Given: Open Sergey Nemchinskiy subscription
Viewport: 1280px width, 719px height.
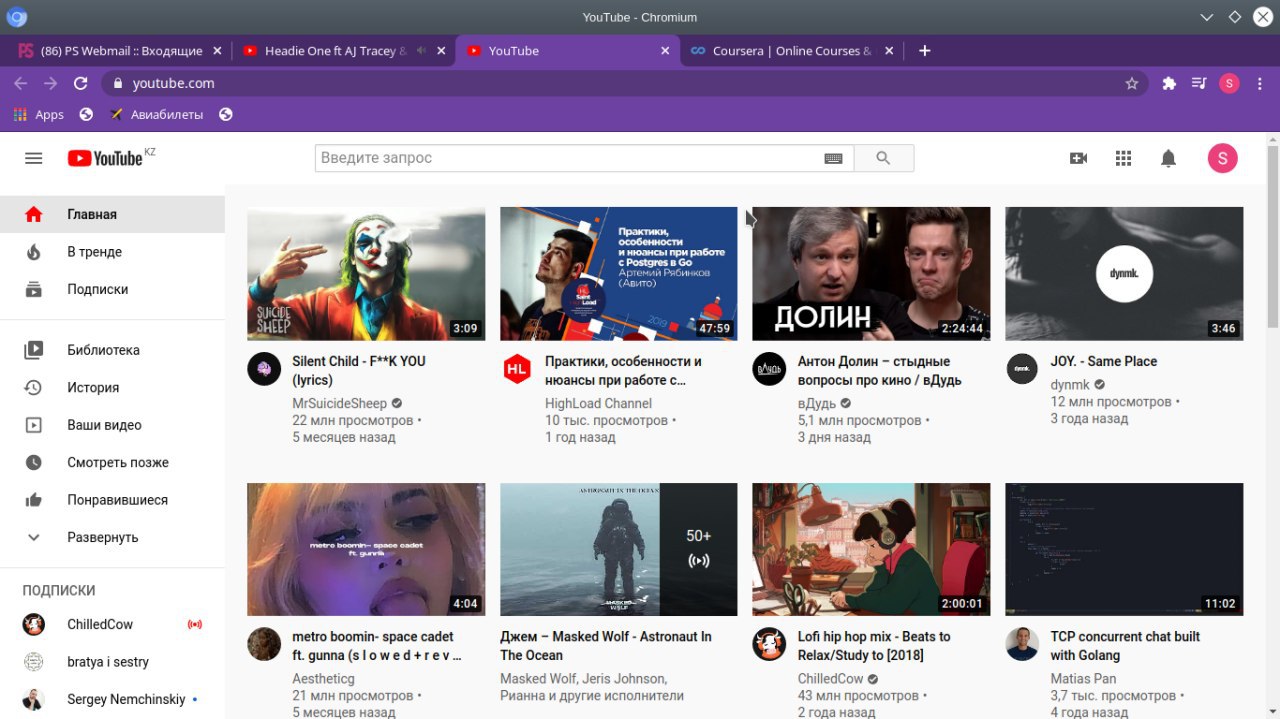Looking at the screenshot, I should (112, 699).
